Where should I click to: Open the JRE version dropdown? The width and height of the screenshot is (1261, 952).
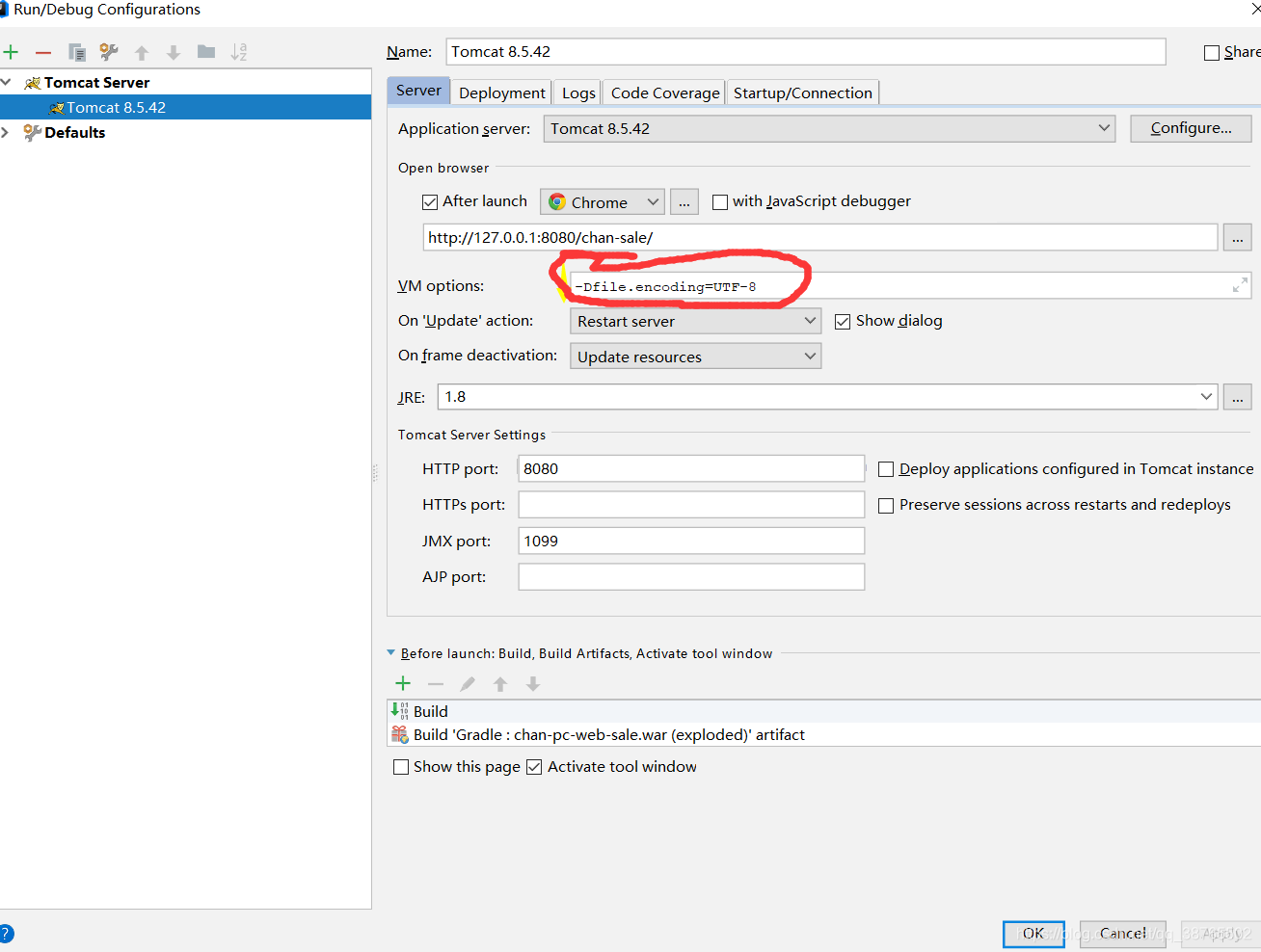1206,397
